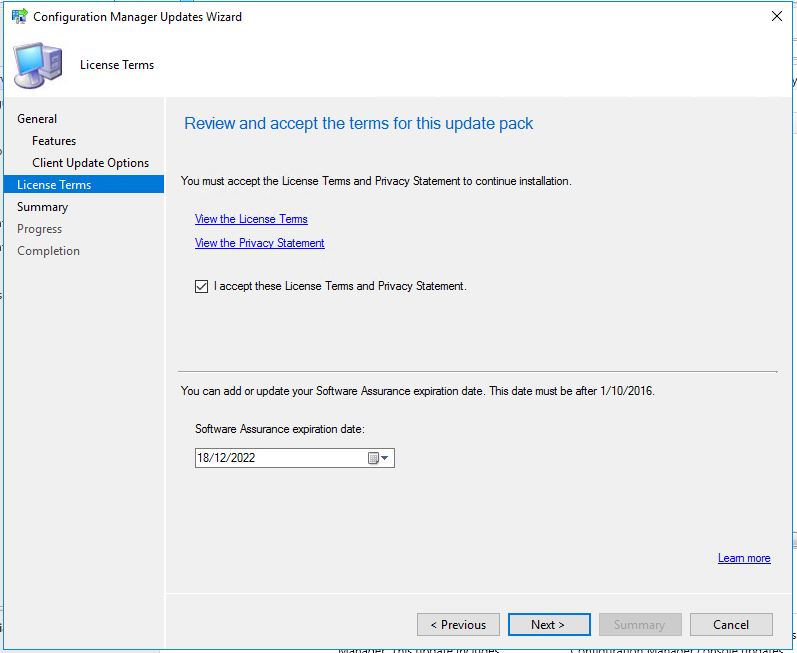
Task: Click the Learn more link
Action: coord(744,558)
